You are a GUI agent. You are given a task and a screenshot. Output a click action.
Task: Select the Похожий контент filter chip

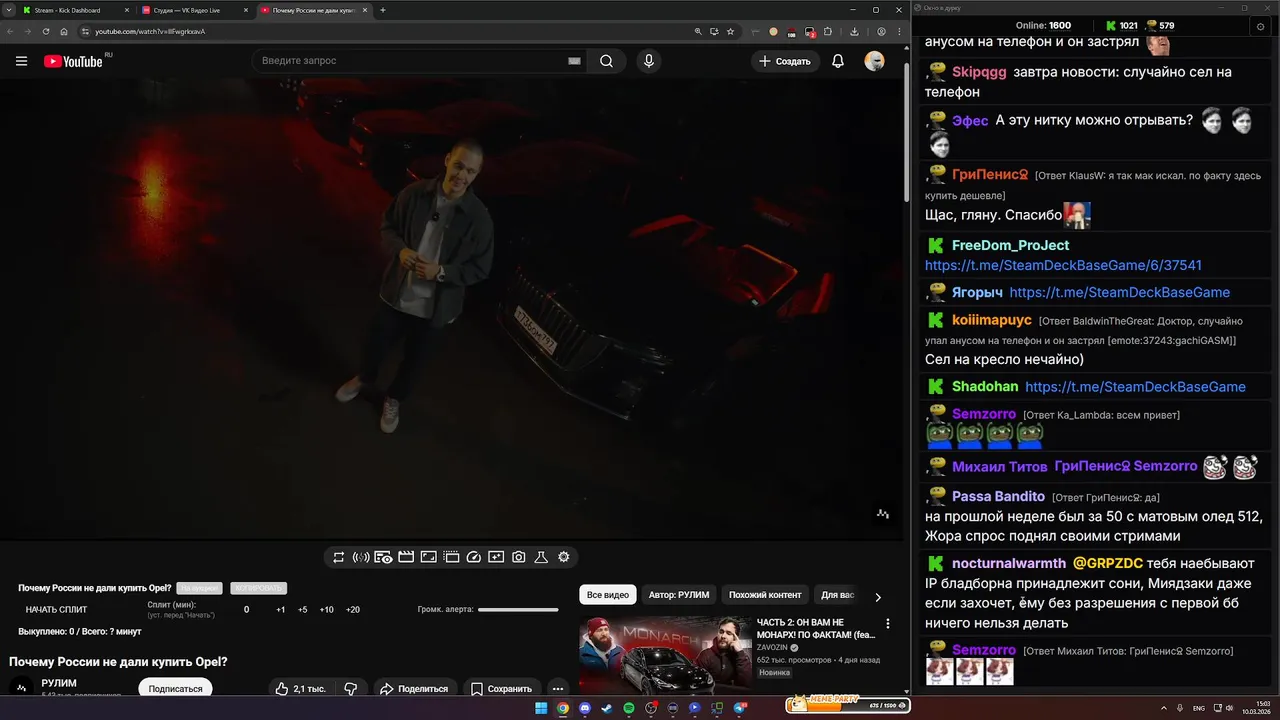tap(765, 595)
